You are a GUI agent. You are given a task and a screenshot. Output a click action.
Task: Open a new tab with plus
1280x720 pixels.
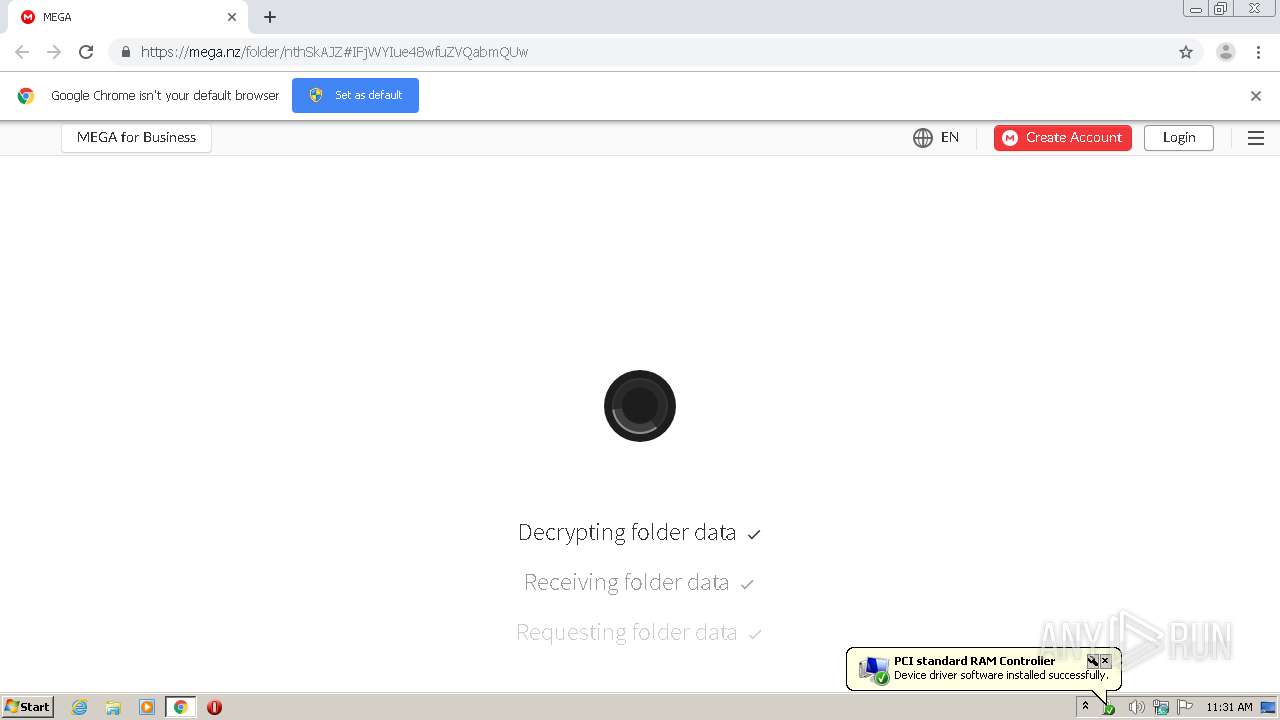click(270, 17)
